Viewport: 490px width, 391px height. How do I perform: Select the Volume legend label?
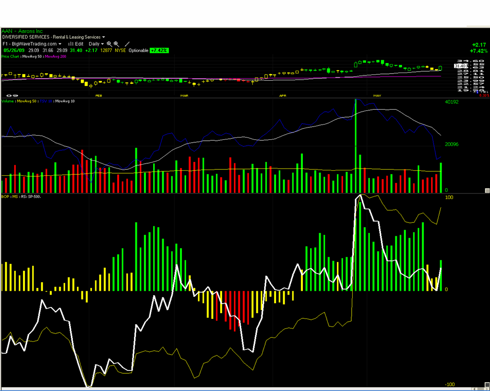(8, 101)
